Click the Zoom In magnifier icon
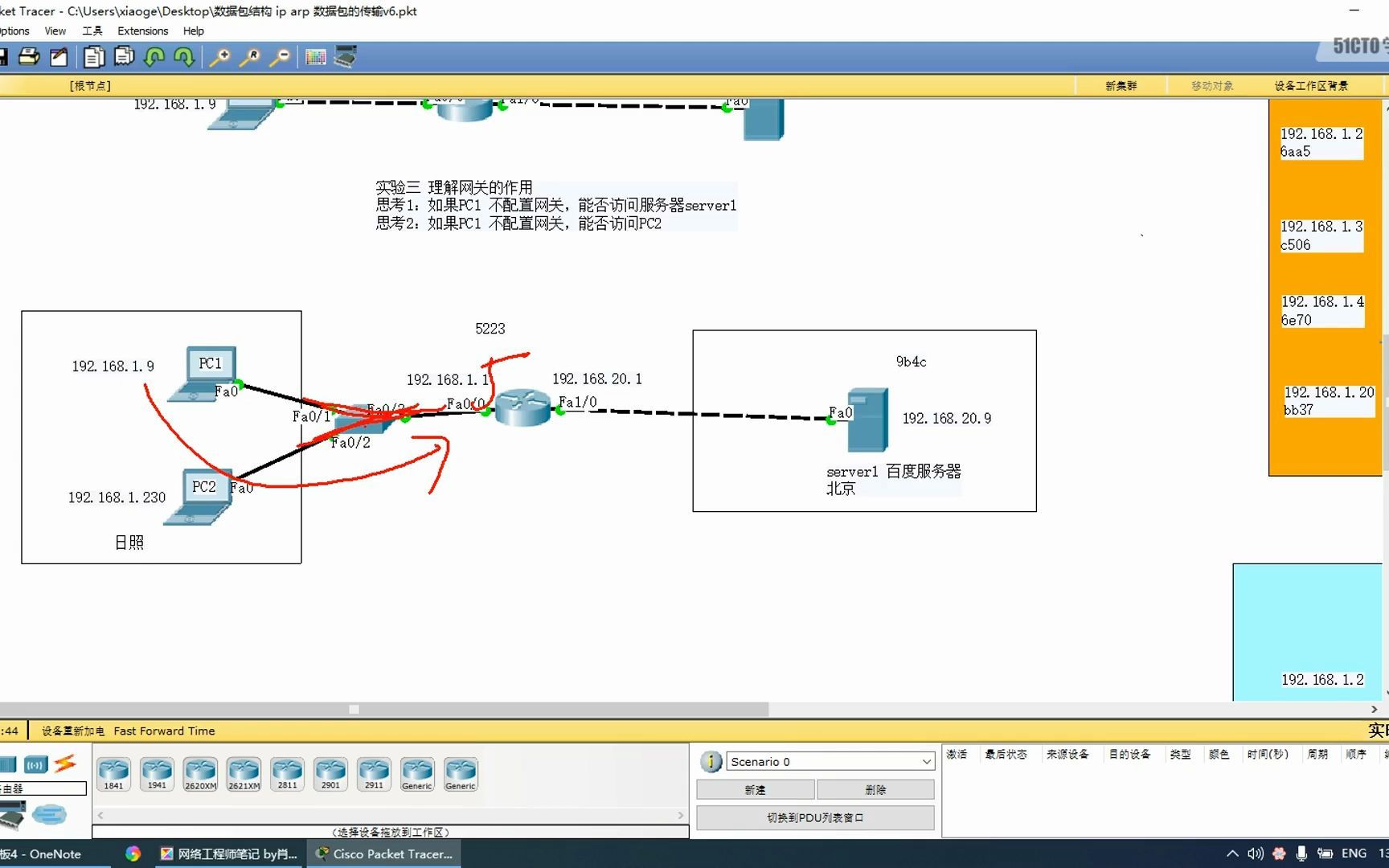 (219, 57)
